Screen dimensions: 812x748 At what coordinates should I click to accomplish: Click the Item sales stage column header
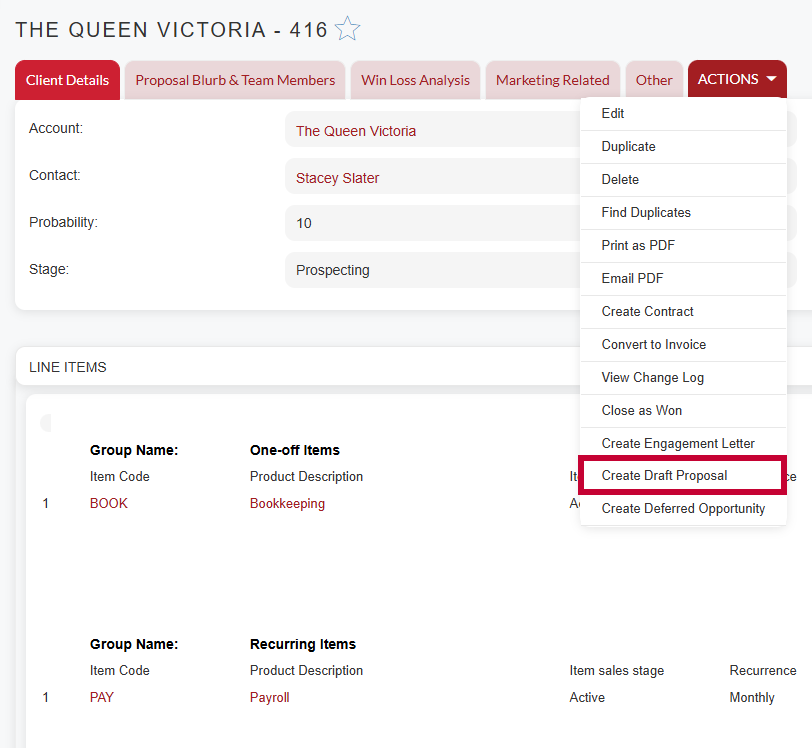pos(616,670)
